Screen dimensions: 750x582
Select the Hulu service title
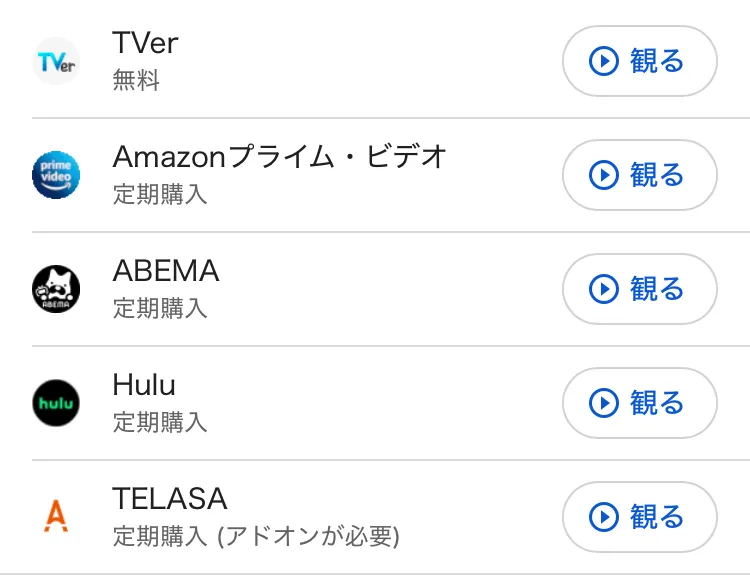click(144, 385)
